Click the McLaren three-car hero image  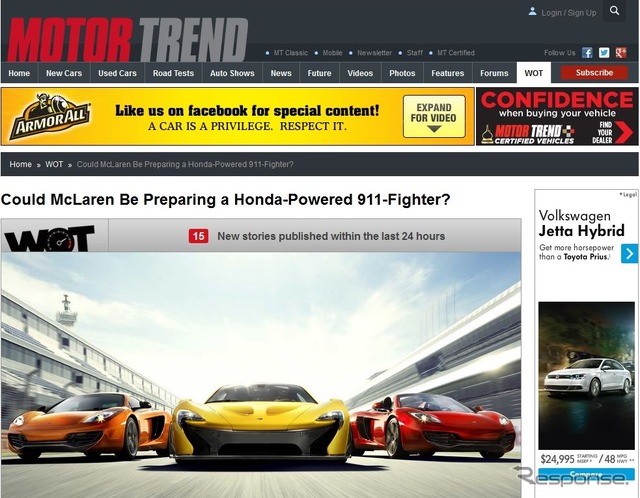(261, 375)
